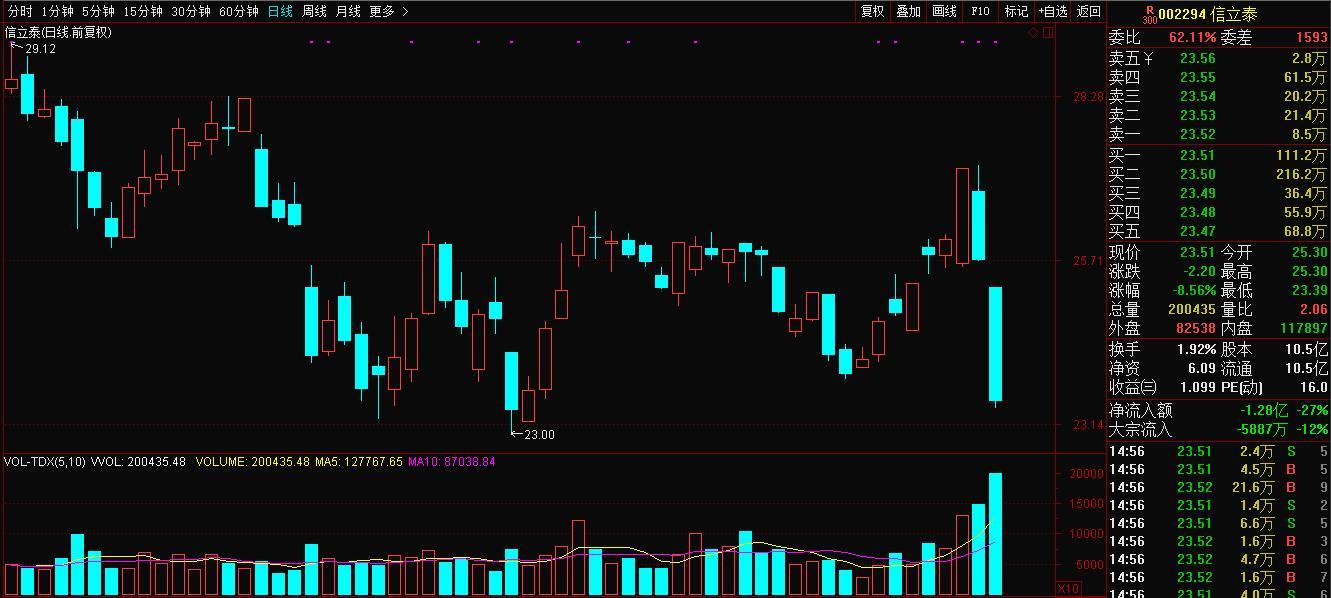Image resolution: width=1331 pixels, height=598 pixels.
Task: Switch to the 月线 monthly chart tab
Action: click(348, 11)
